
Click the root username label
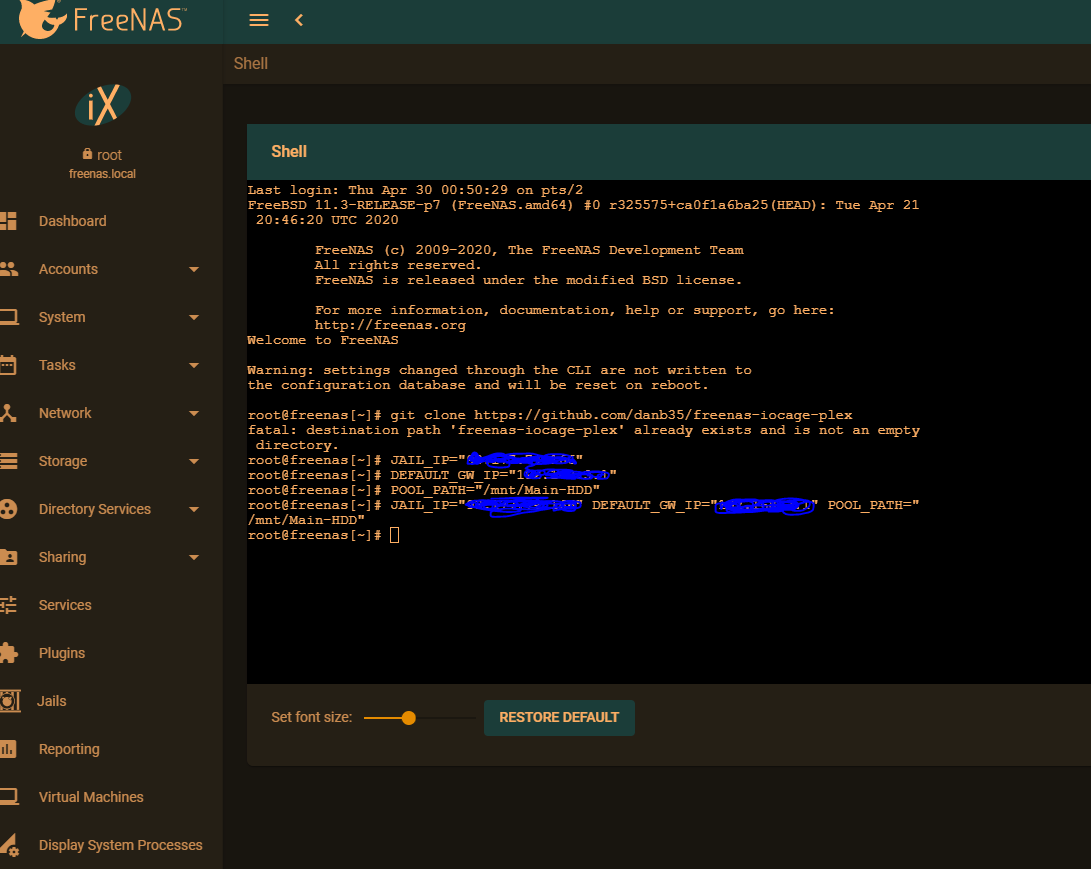click(109, 154)
